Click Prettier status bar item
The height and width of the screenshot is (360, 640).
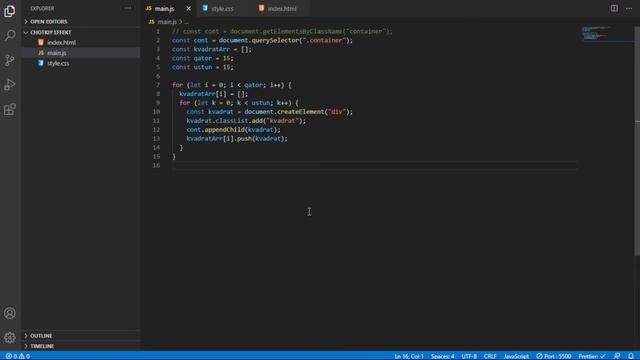pyautogui.click(x=591, y=356)
